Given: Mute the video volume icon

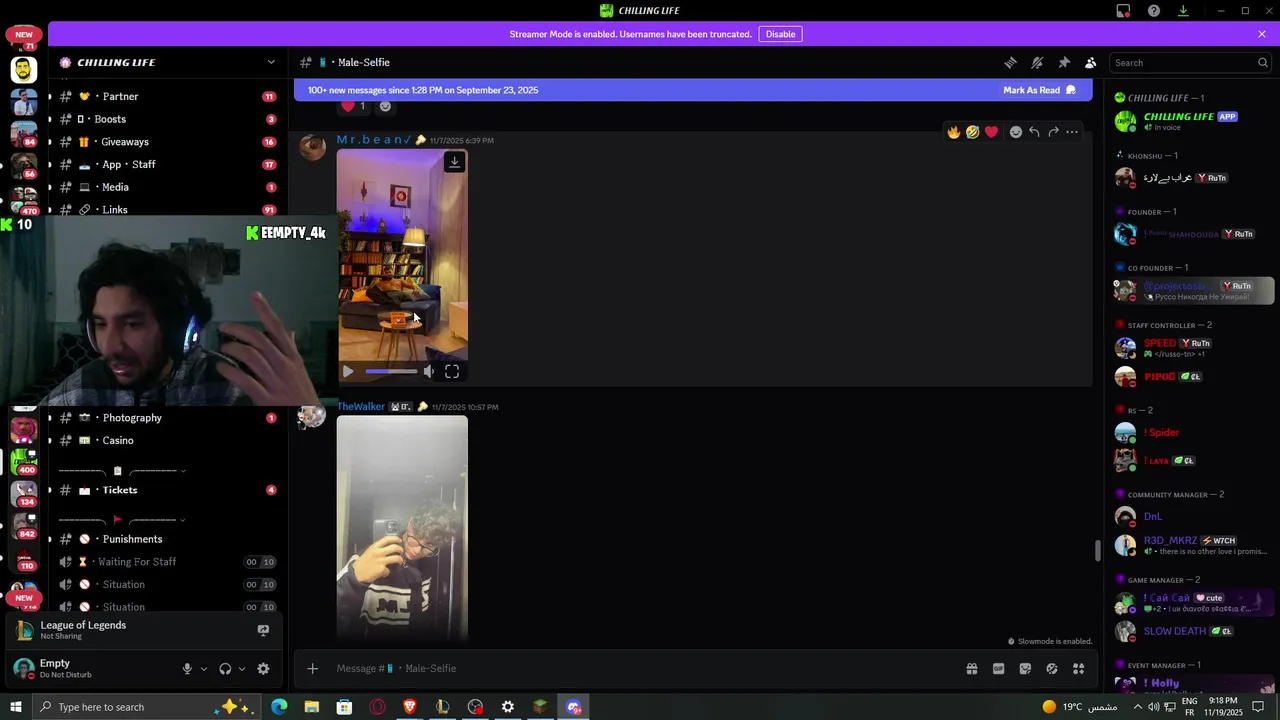Looking at the screenshot, I should [x=429, y=371].
